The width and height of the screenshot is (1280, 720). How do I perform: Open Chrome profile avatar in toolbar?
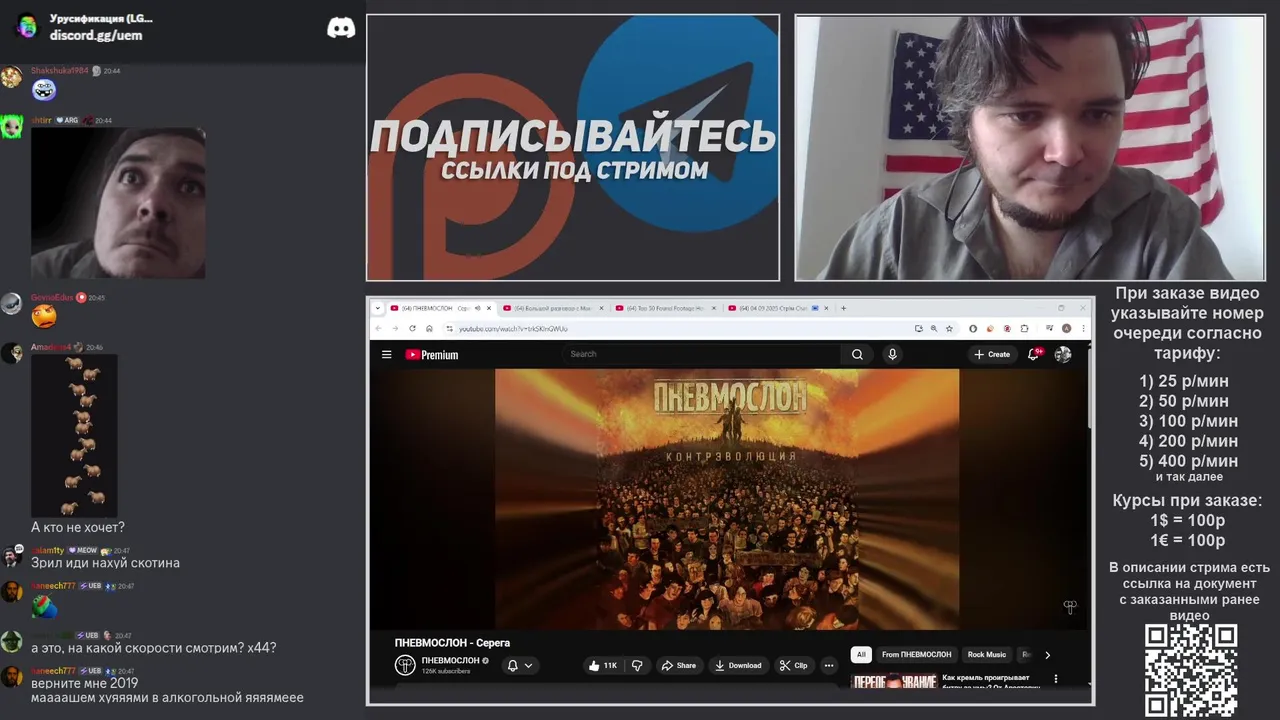click(x=1067, y=328)
